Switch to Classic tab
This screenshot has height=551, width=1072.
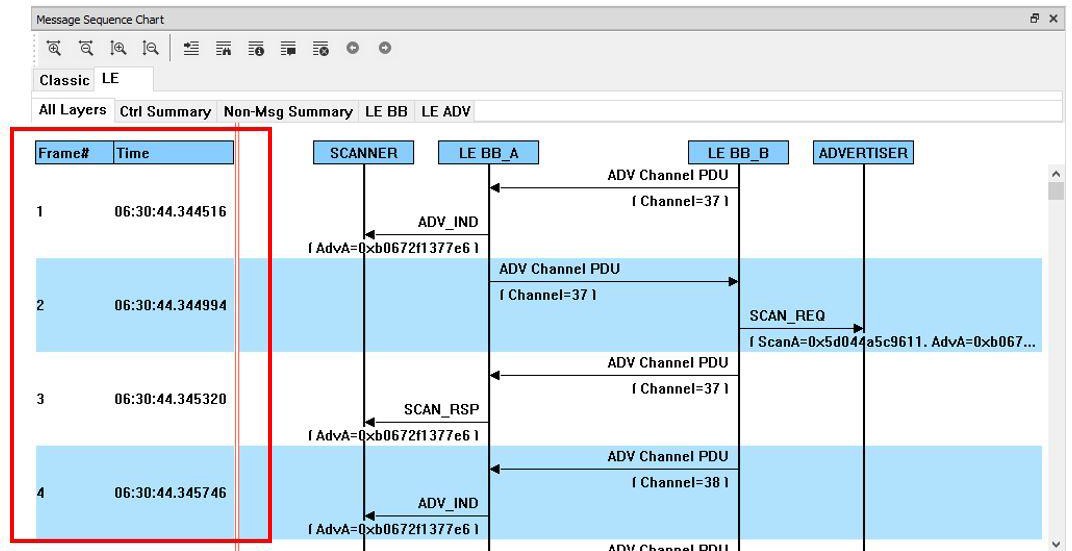coord(64,80)
